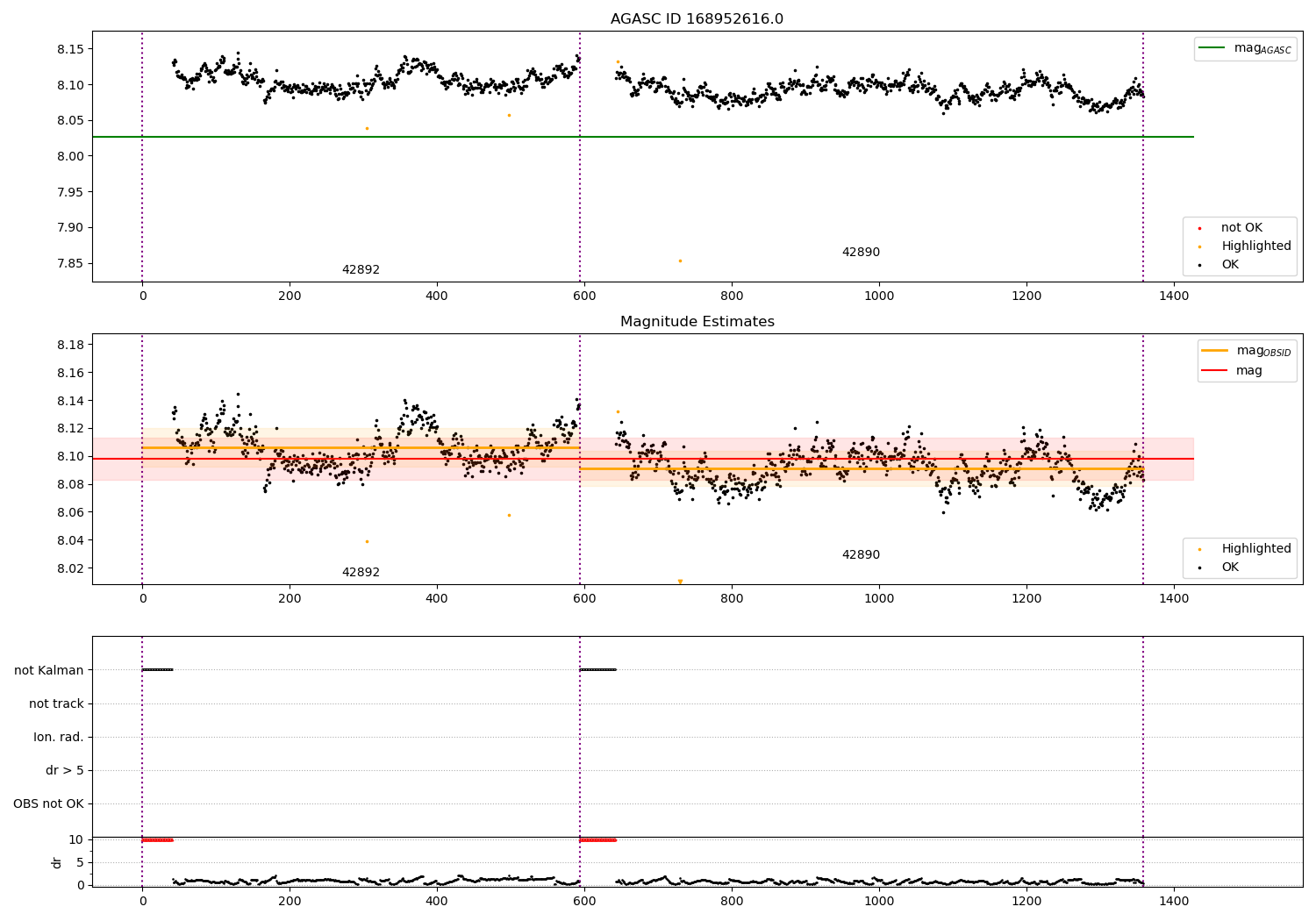Click the 'not Kalman' y-axis label
The height and width of the screenshot is (921, 1316).
pyautogui.click(x=49, y=670)
